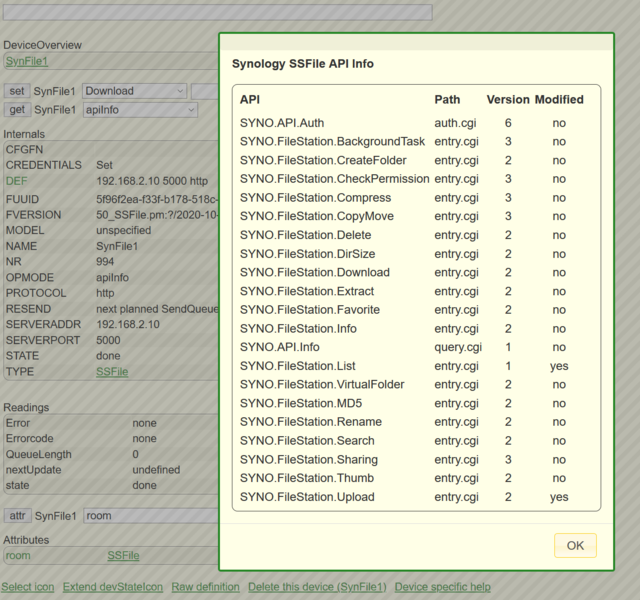Click the query.cgi path cell
The height and width of the screenshot is (600, 640).
(x=458, y=347)
